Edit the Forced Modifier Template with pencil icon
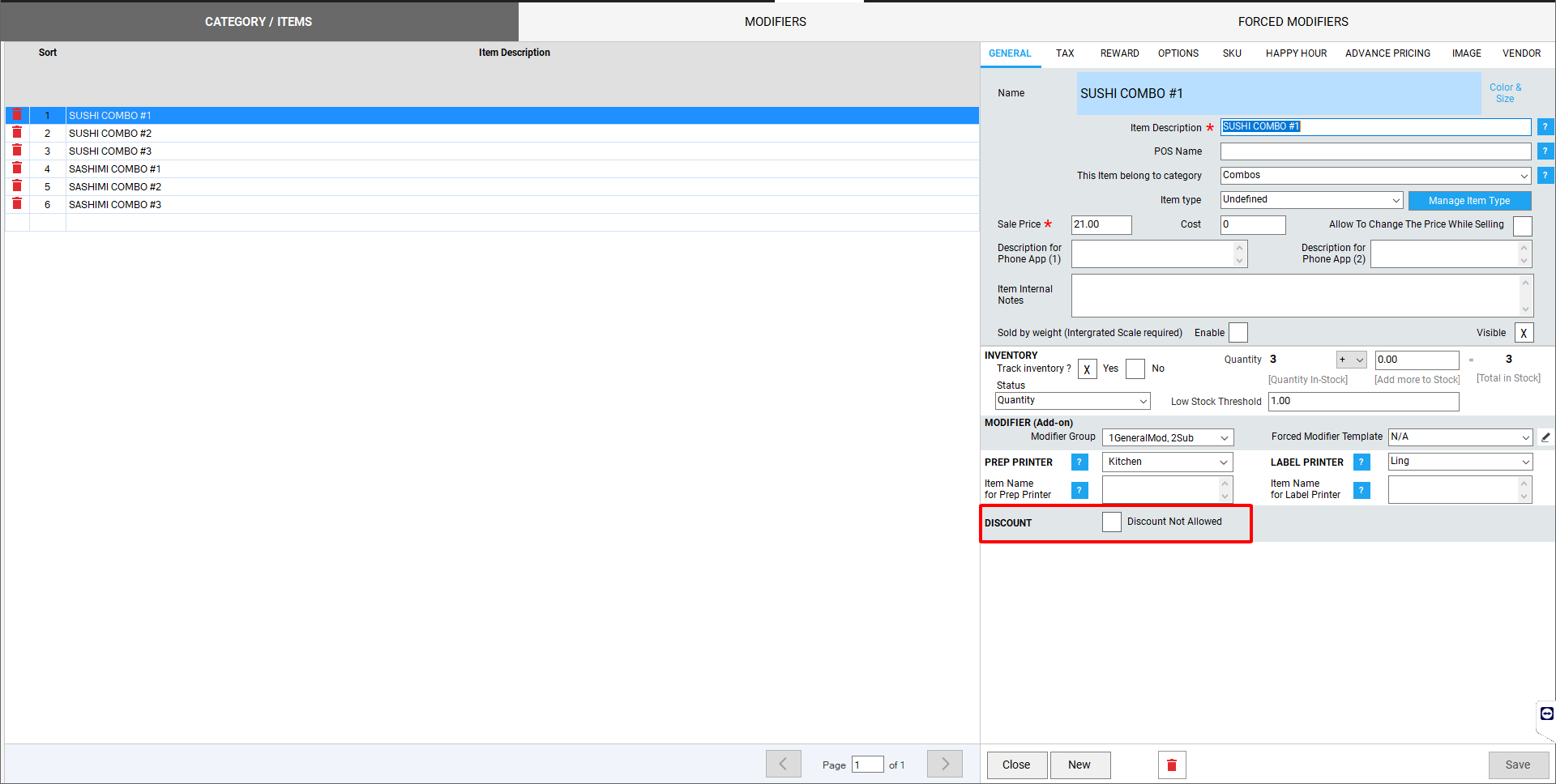 (1545, 437)
